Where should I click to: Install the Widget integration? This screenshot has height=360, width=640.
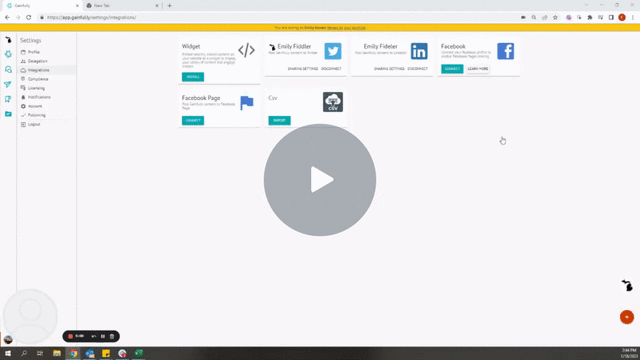point(193,77)
